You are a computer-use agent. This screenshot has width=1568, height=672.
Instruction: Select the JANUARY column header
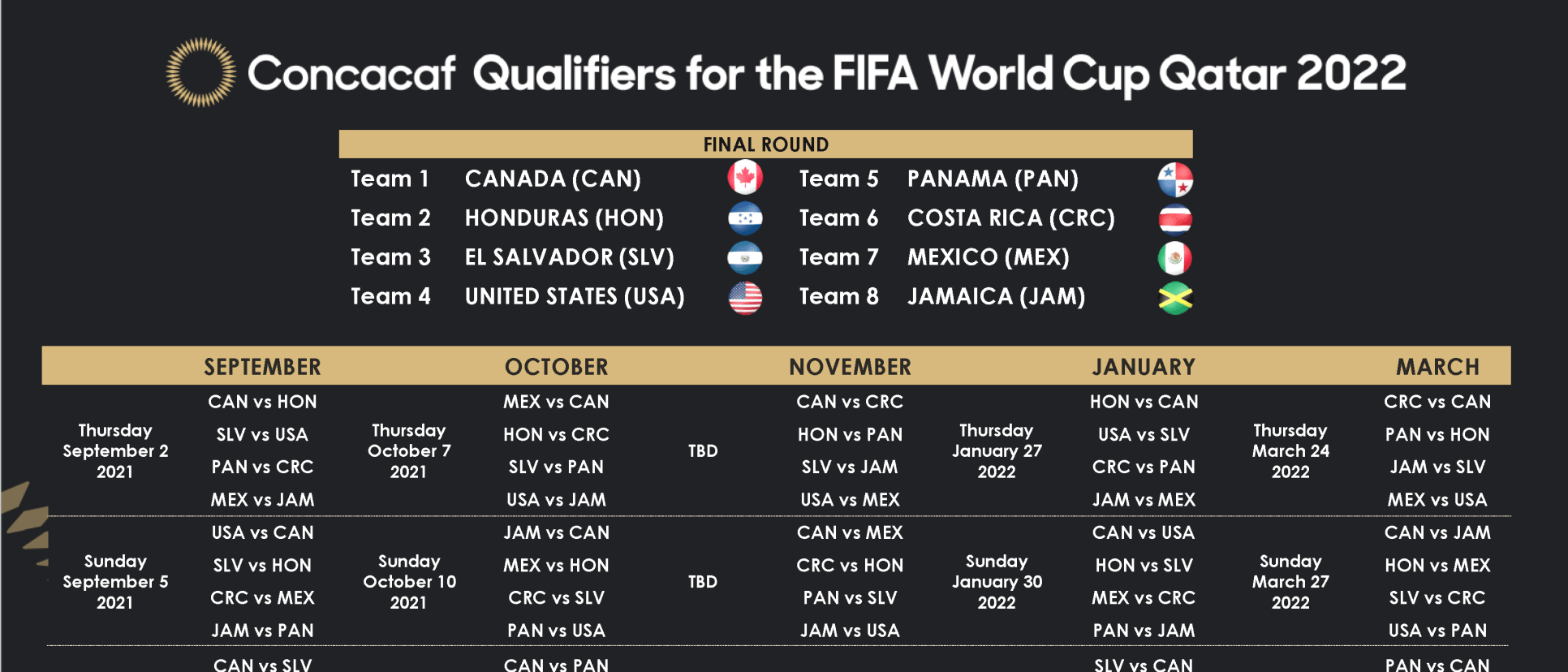tap(1144, 367)
